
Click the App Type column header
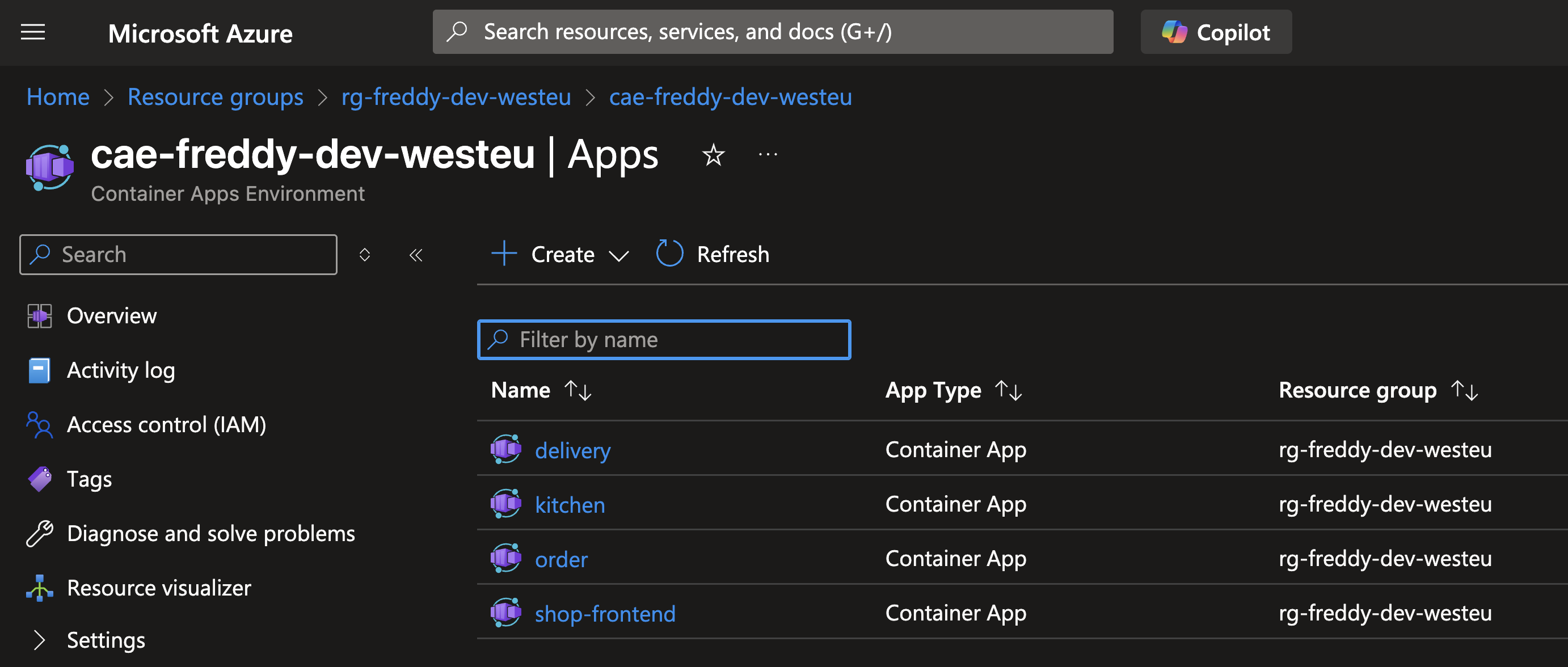point(933,390)
